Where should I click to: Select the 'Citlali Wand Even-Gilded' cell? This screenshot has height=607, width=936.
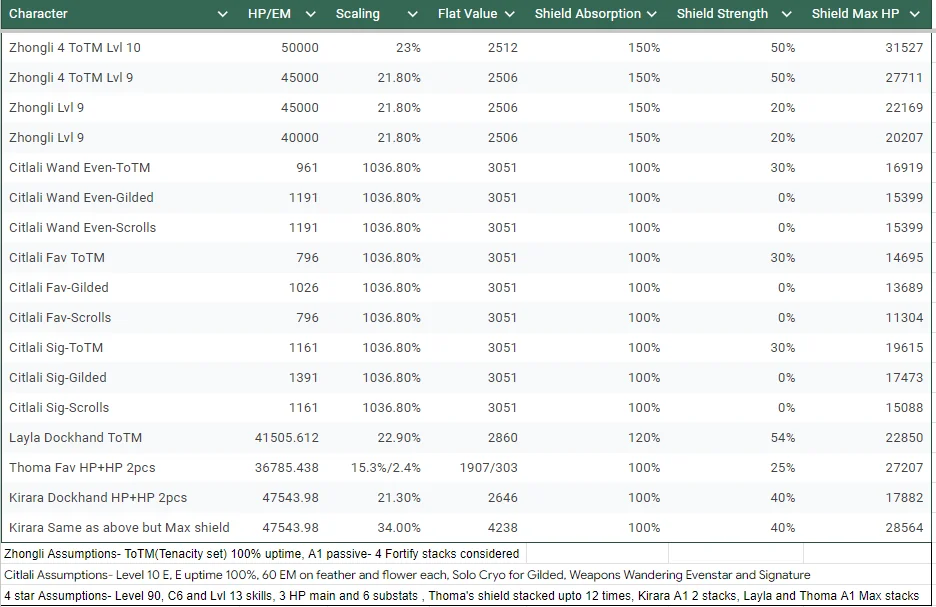(x=81, y=198)
